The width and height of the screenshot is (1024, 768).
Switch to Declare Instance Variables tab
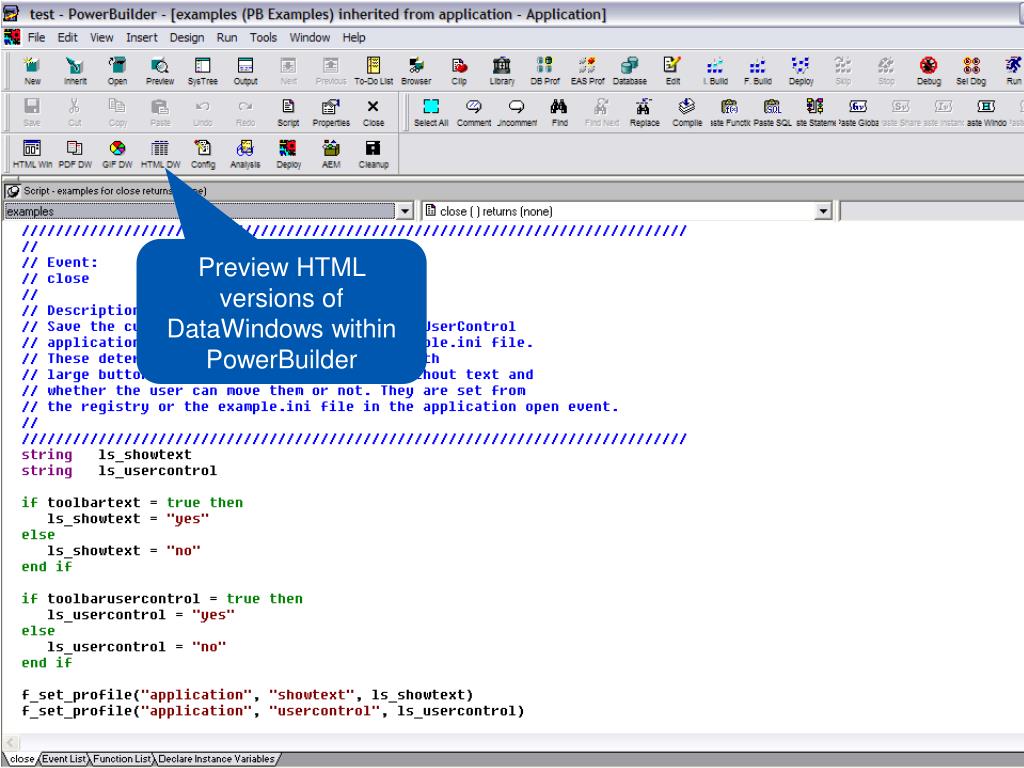216,759
